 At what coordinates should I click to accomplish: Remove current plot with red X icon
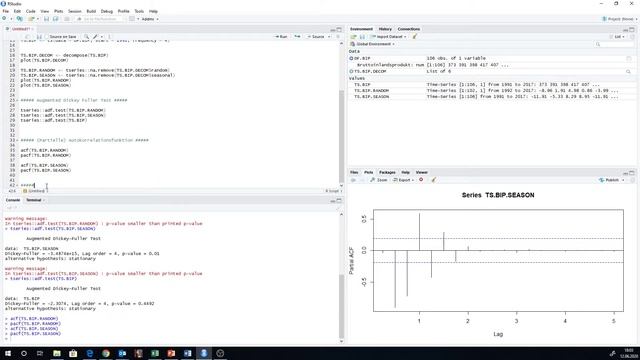pos(421,180)
